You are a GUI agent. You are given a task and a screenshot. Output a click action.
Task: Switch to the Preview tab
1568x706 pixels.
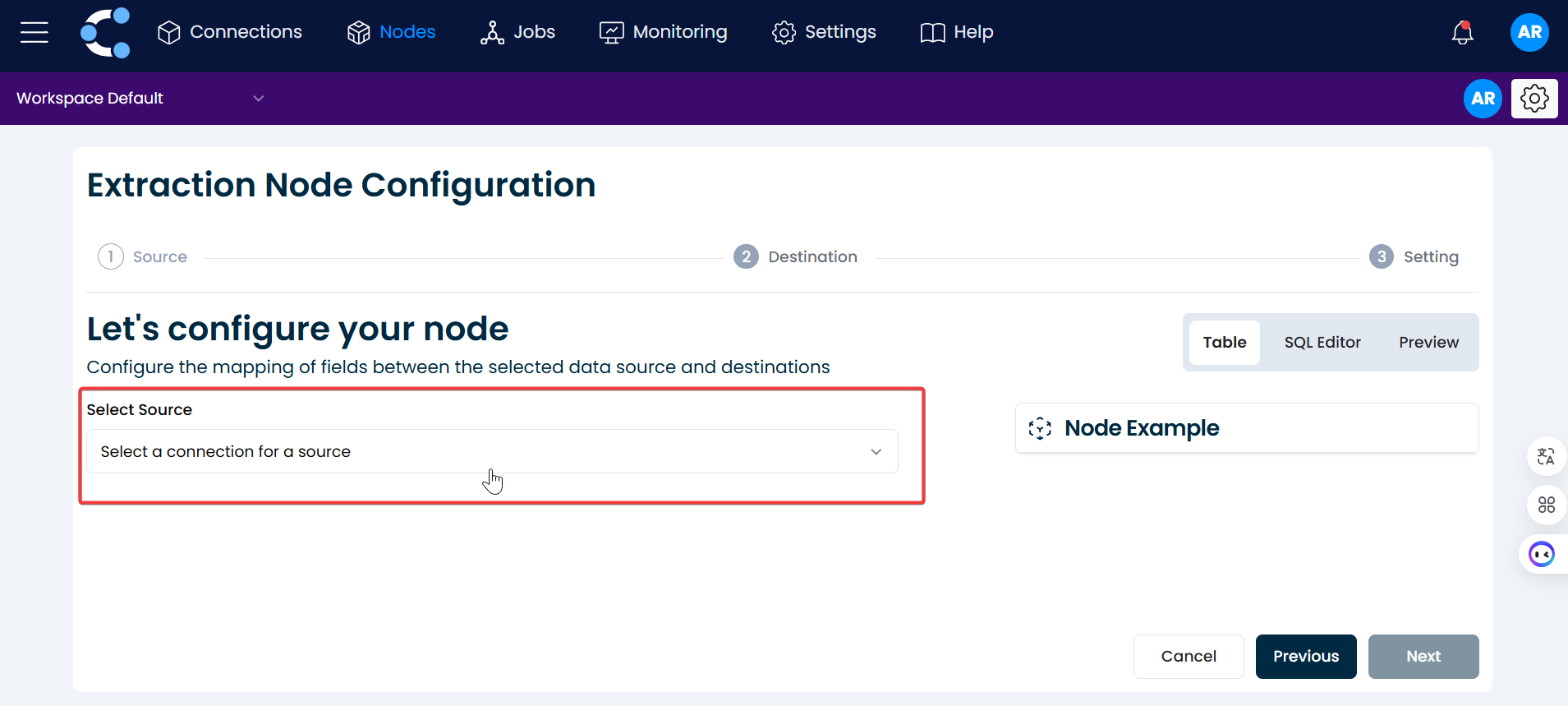pos(1428,343)
